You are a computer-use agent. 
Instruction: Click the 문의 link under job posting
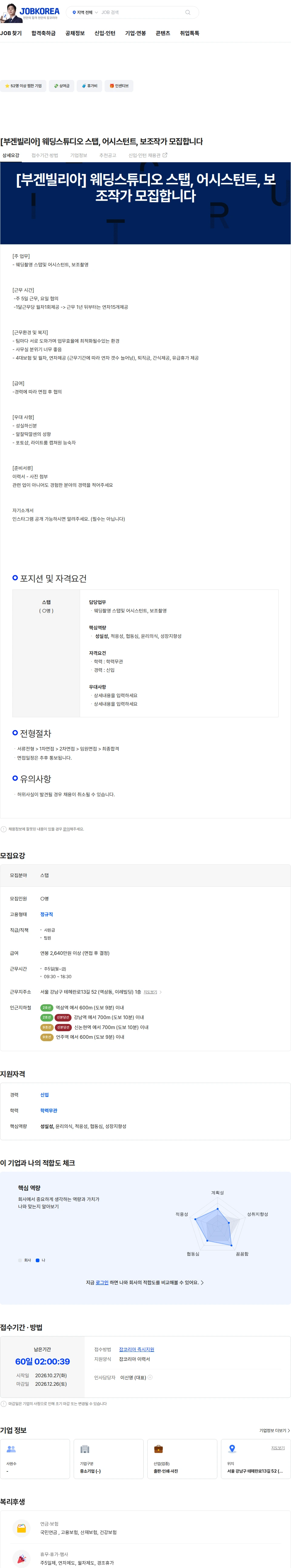tap(66, 829)
